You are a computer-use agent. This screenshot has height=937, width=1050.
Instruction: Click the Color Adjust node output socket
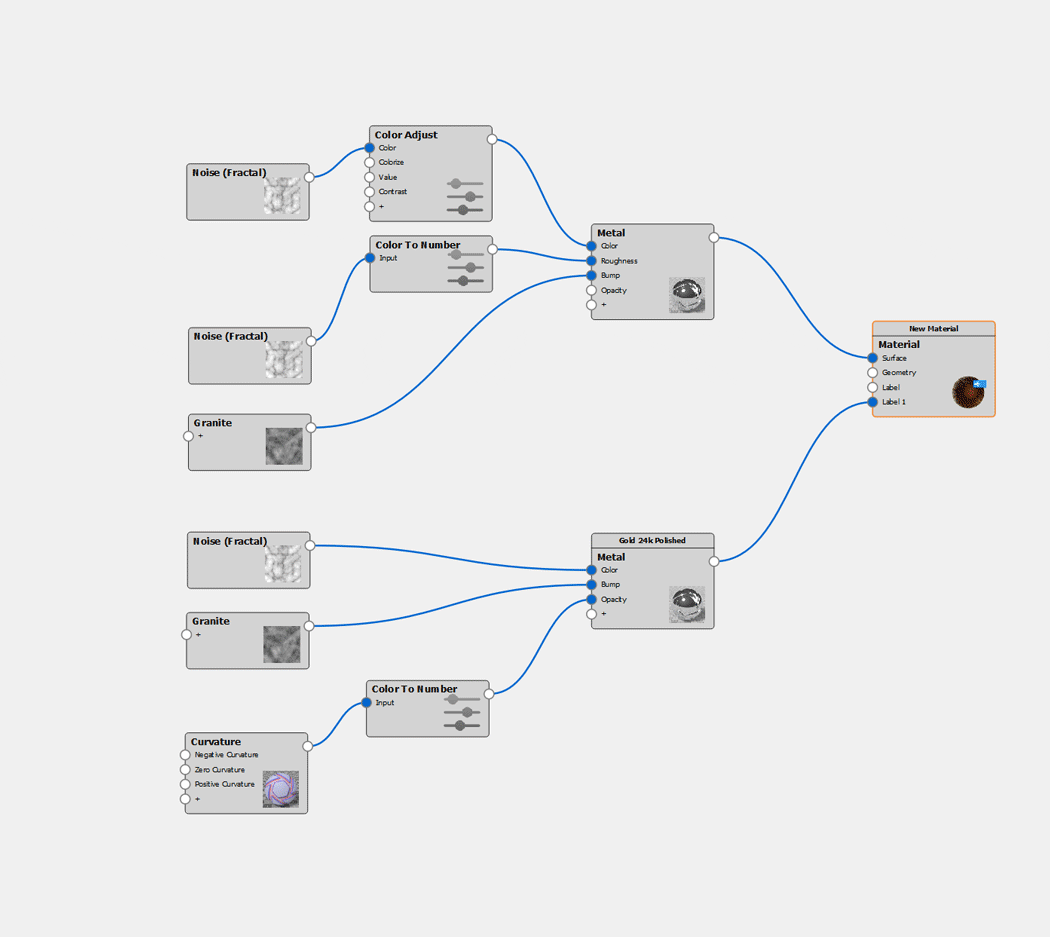pos(492,140)
